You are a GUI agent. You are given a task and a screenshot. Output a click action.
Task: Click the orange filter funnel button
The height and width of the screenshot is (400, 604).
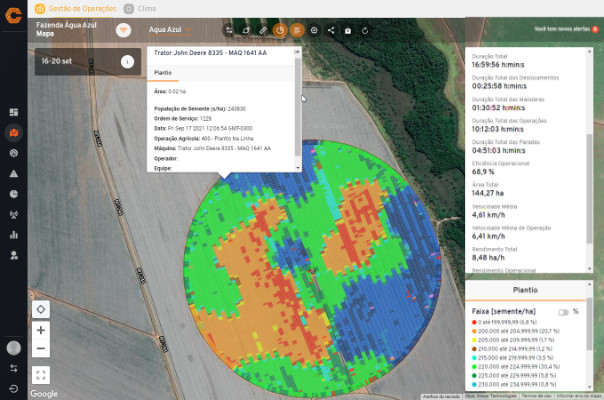(x=124, y=30)
